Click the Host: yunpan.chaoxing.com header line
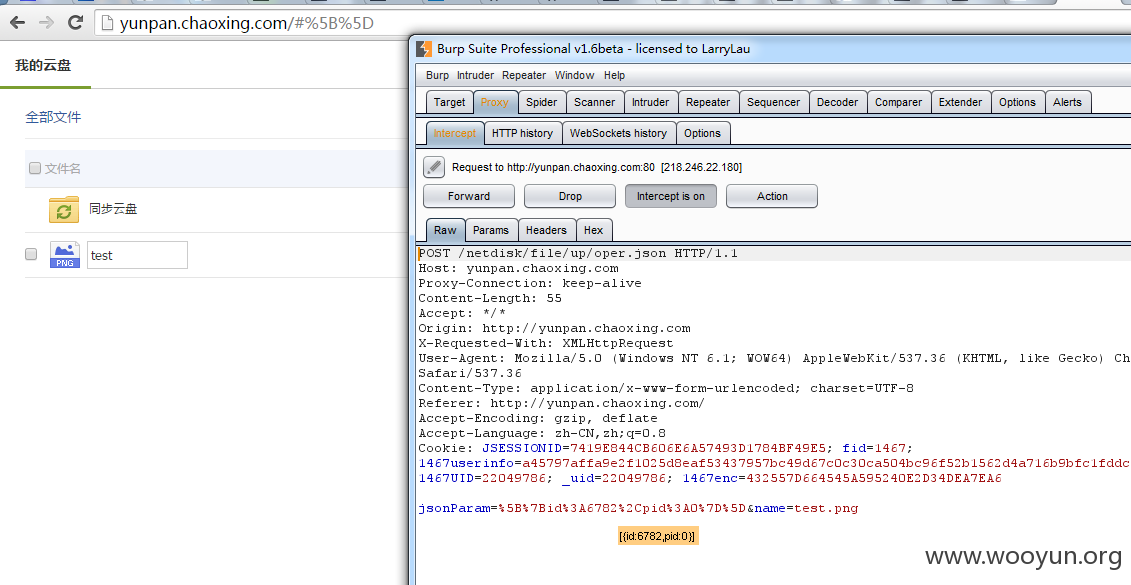This screenshot has width=1131, height=585. pos(519,268)
